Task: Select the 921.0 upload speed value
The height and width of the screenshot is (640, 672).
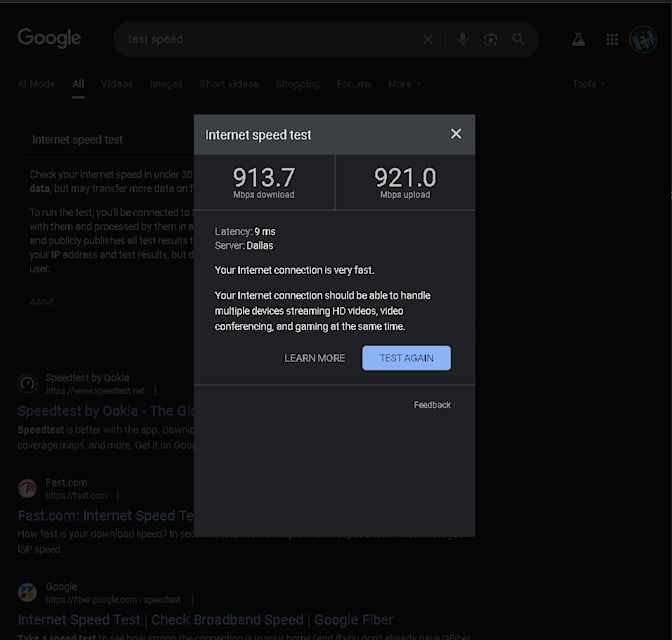Action: (x=405, y=177)
